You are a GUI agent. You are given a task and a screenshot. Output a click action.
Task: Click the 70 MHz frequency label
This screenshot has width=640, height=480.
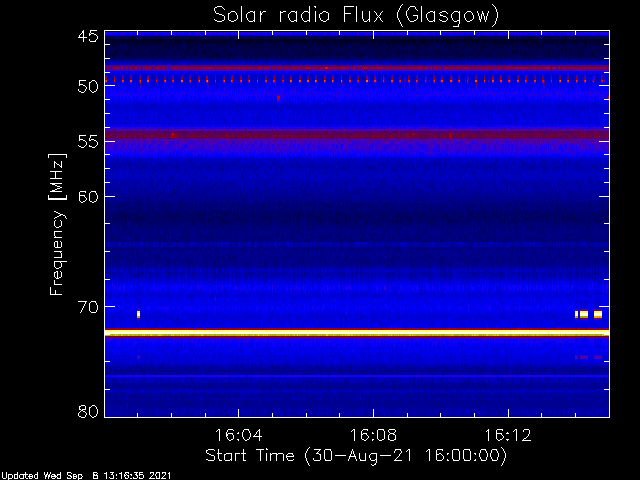(x=88, y=307)
